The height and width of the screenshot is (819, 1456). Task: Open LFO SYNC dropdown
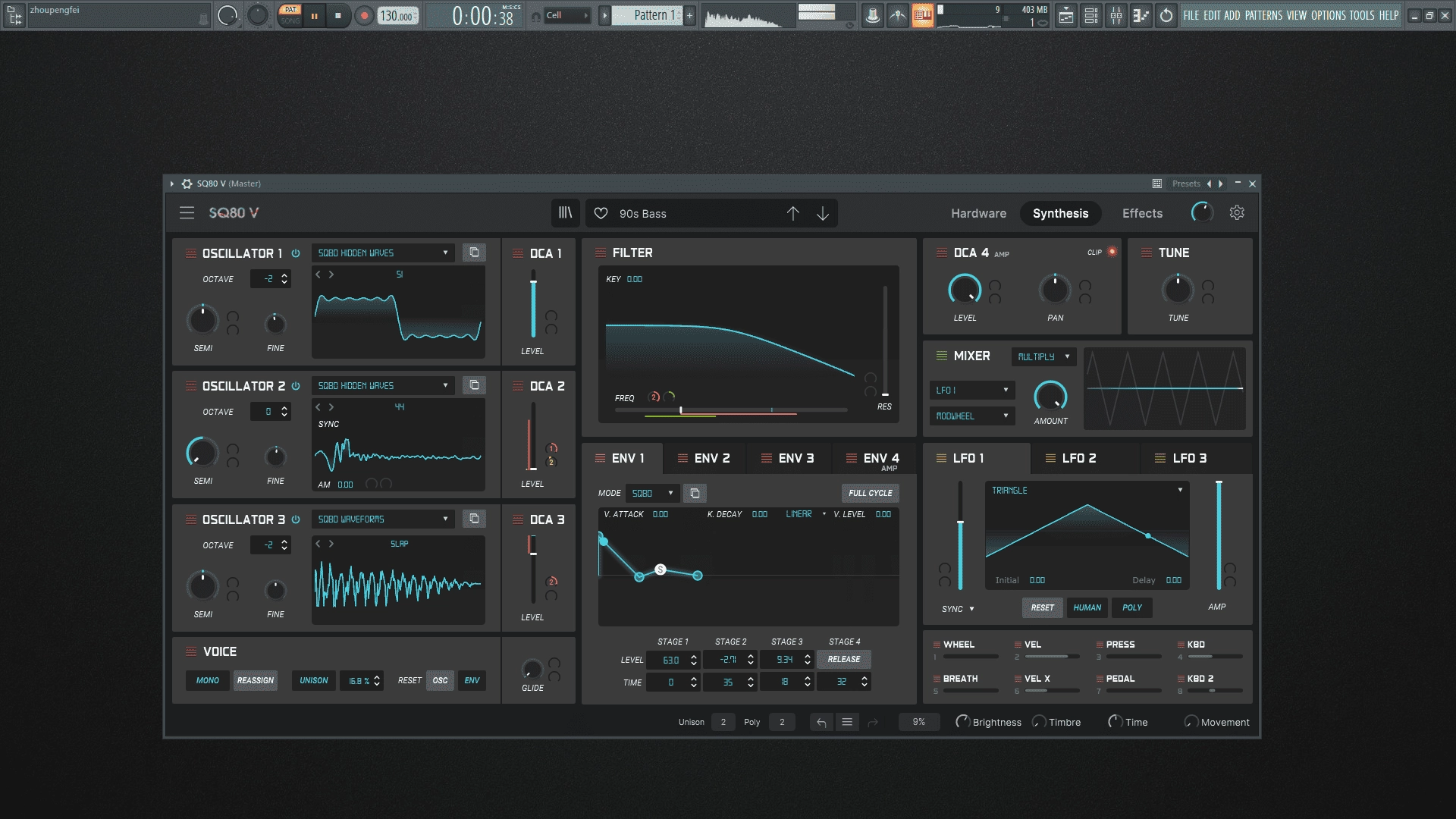(958, 609)
